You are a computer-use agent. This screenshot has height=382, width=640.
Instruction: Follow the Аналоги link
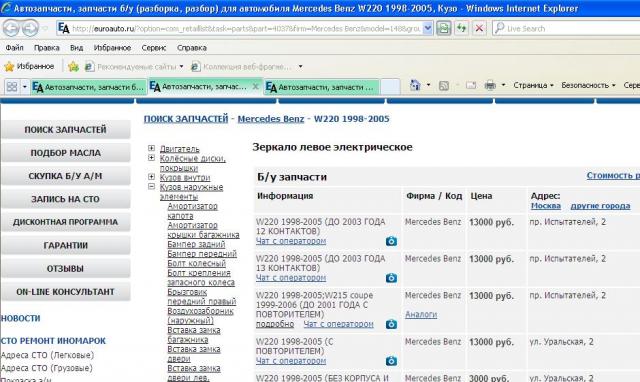pyautogui.click(x=421, y=315)
